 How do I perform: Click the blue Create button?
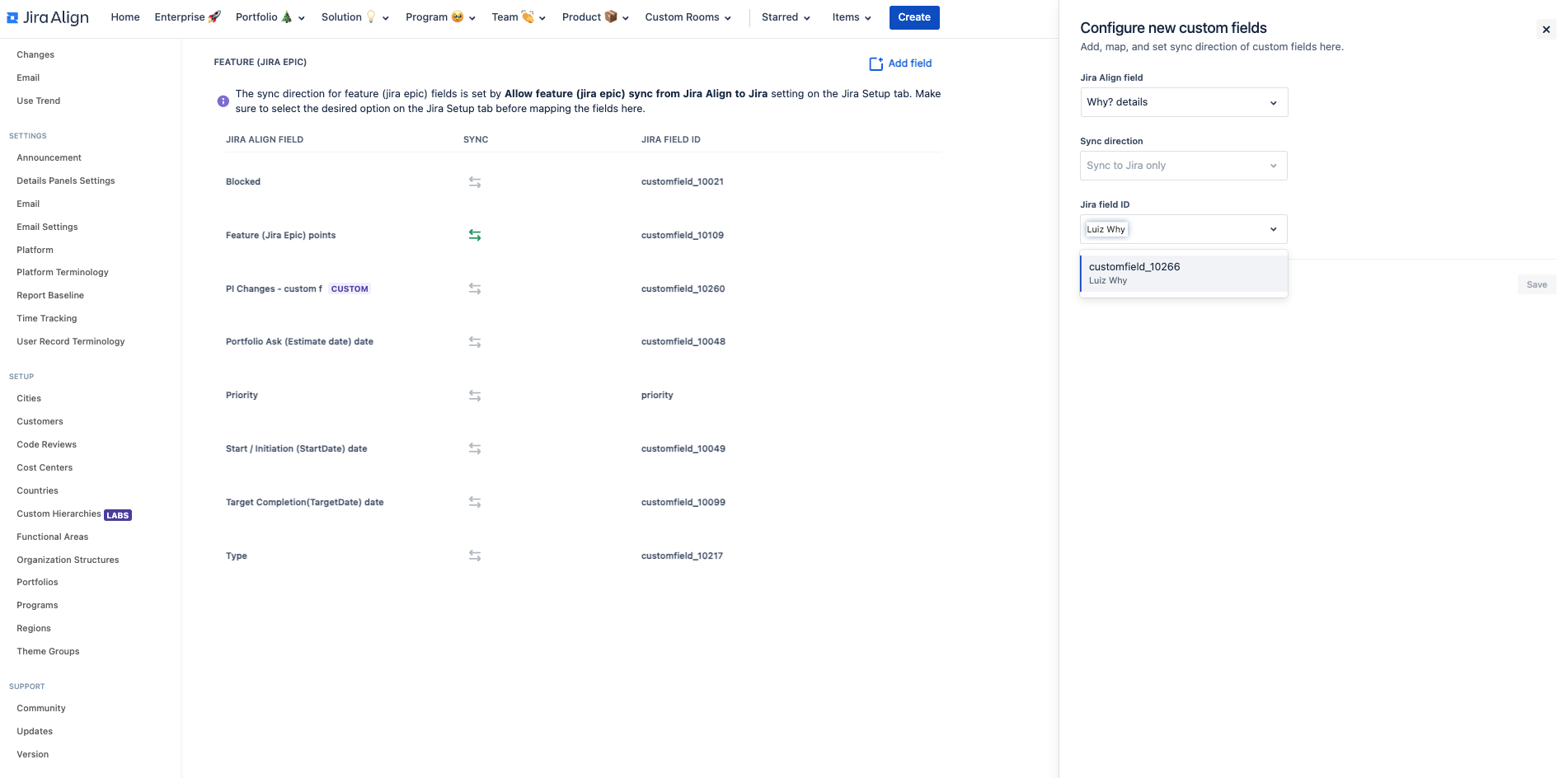coord(914,17)
